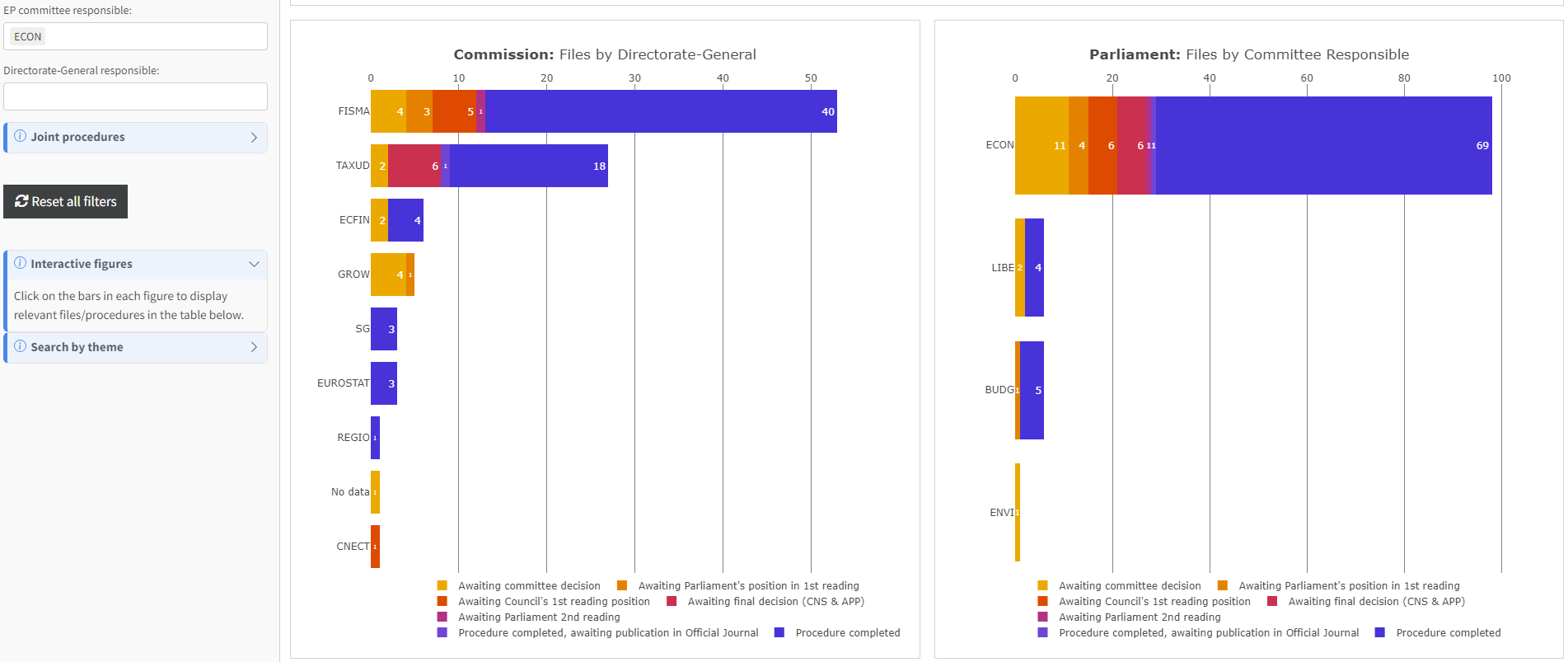Click TAXUD Awaiting final decision segment (6)
The image size is (1568, 662).
pyautogui.click(x=414, y=166)
